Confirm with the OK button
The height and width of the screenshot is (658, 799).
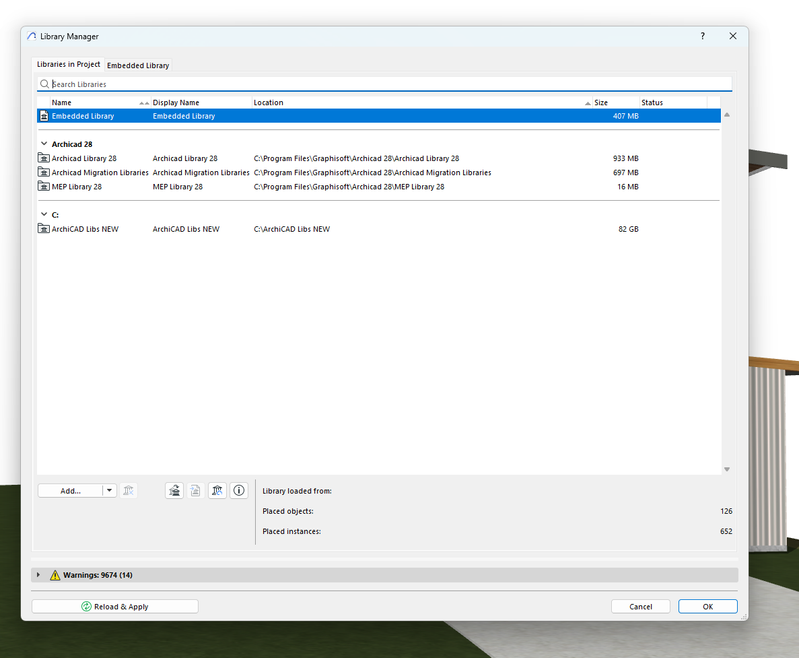click(708, 607)
